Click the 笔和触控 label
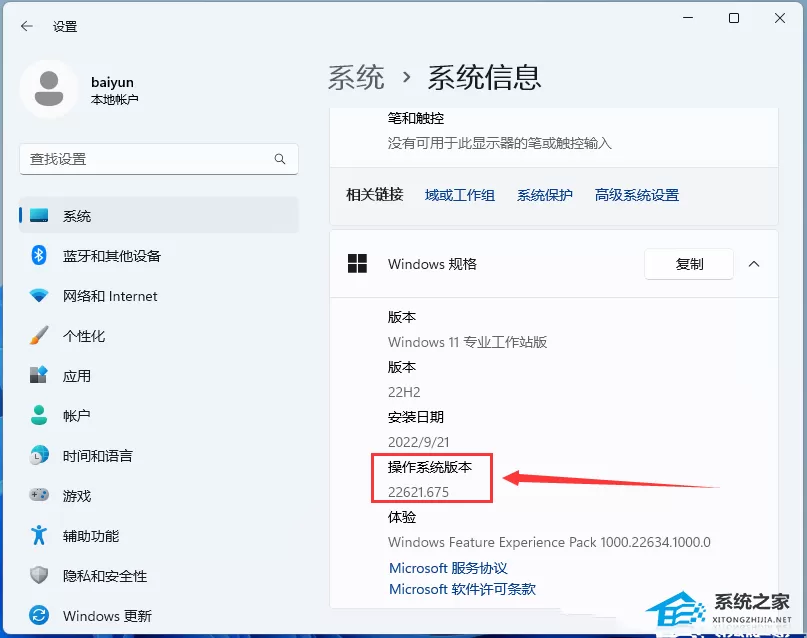 tap(416, 118)
